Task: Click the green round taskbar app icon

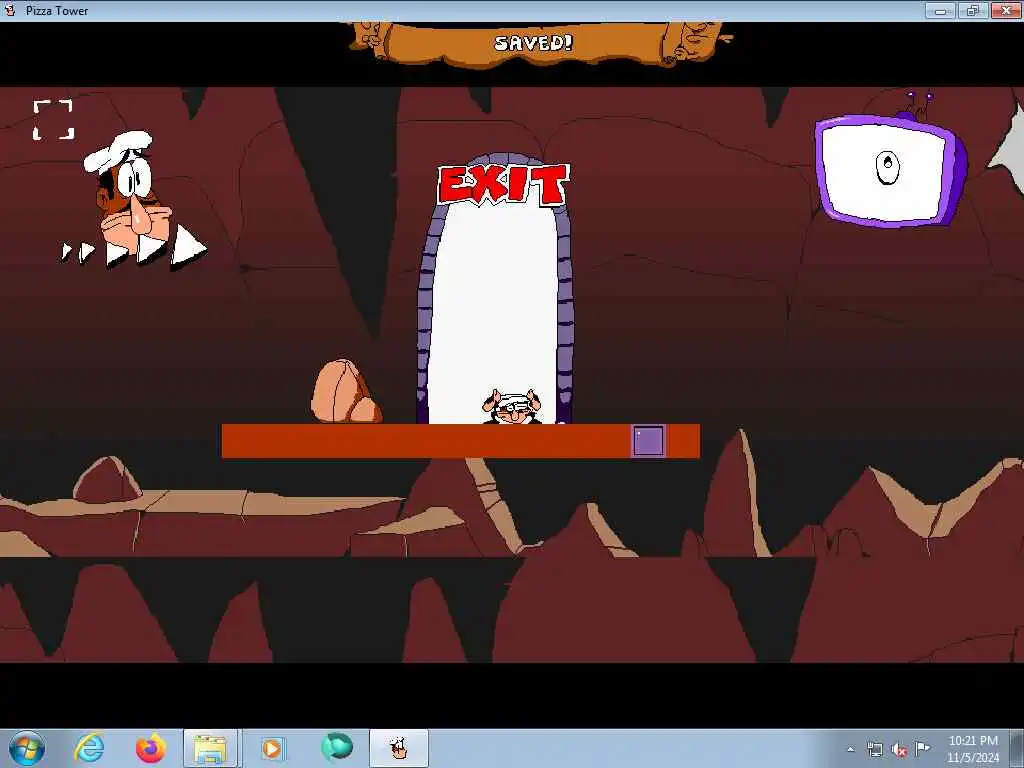Action: 336,747
